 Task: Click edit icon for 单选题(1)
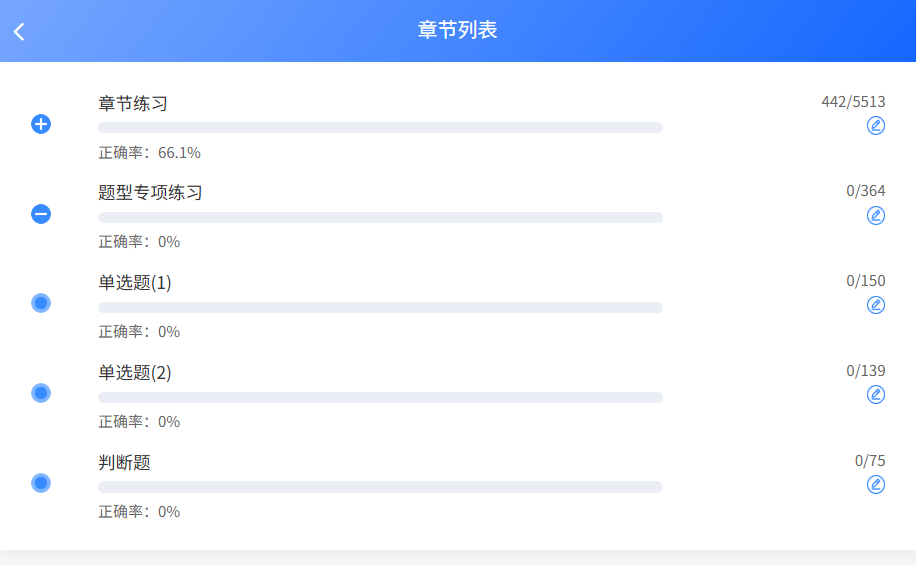click(x=876, y=305)
